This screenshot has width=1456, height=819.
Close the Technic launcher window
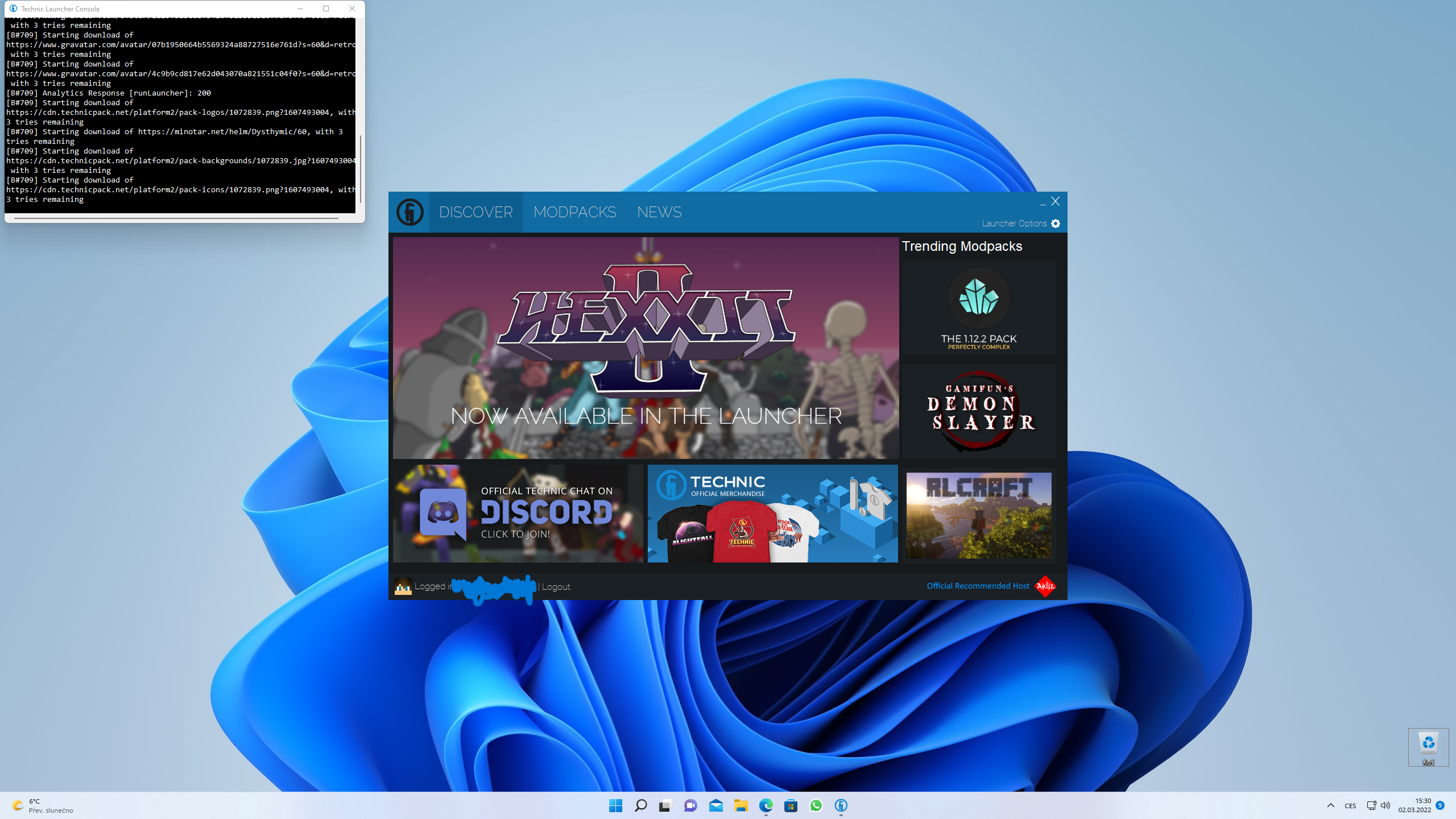point(1056,201)
